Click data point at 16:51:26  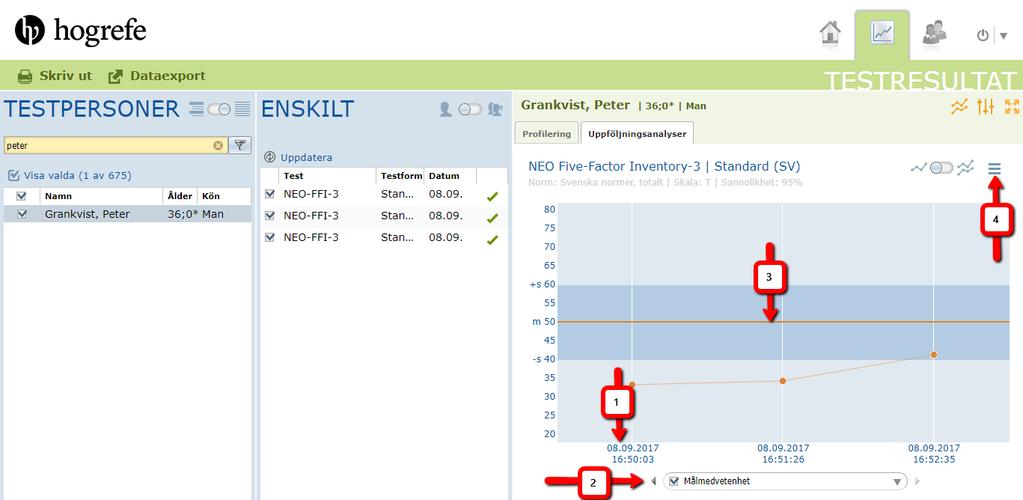(x=783, y=381)
